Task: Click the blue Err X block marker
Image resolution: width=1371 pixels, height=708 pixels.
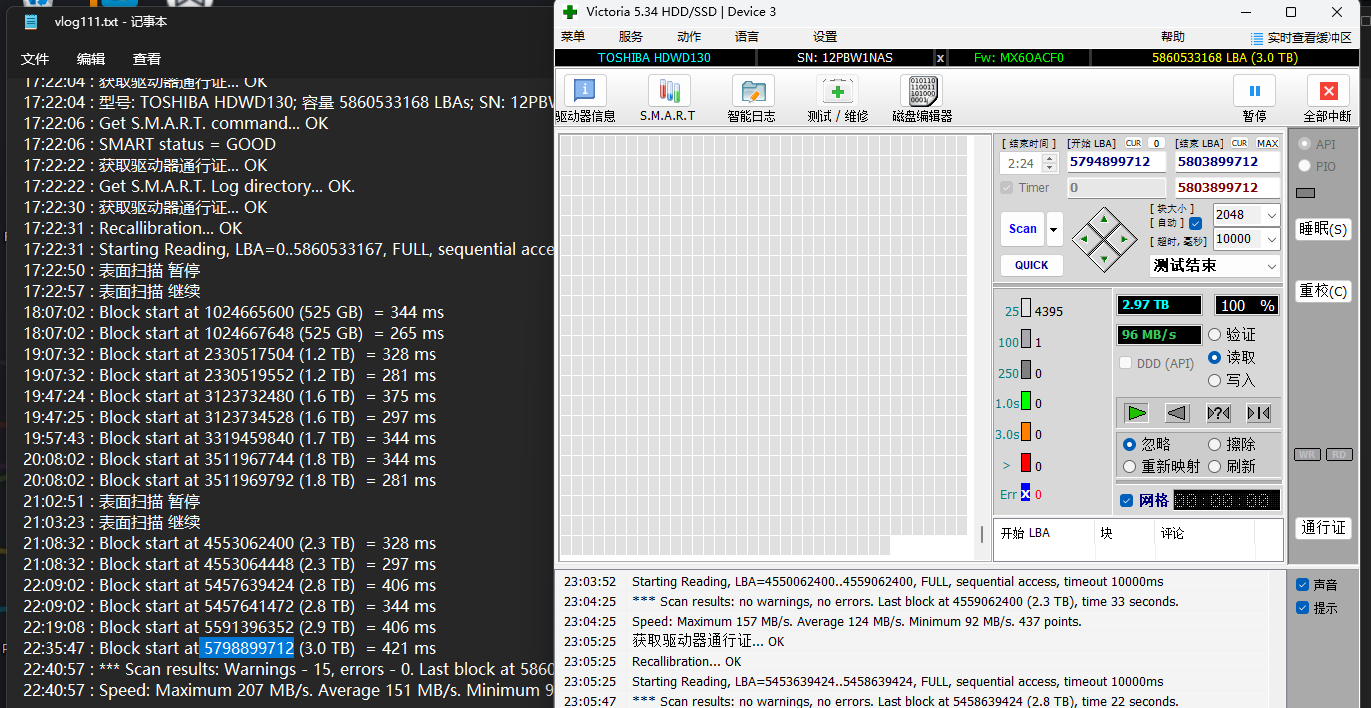Action: [x=1025, y=493]
